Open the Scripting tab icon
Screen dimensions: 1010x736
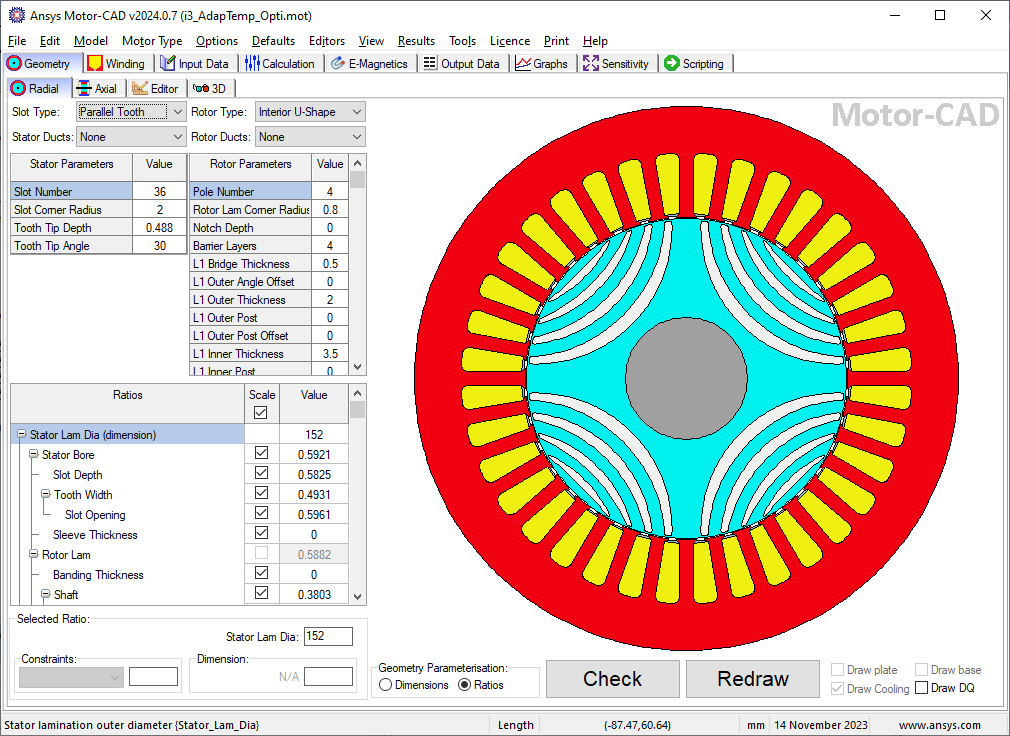tap(672, 63)
